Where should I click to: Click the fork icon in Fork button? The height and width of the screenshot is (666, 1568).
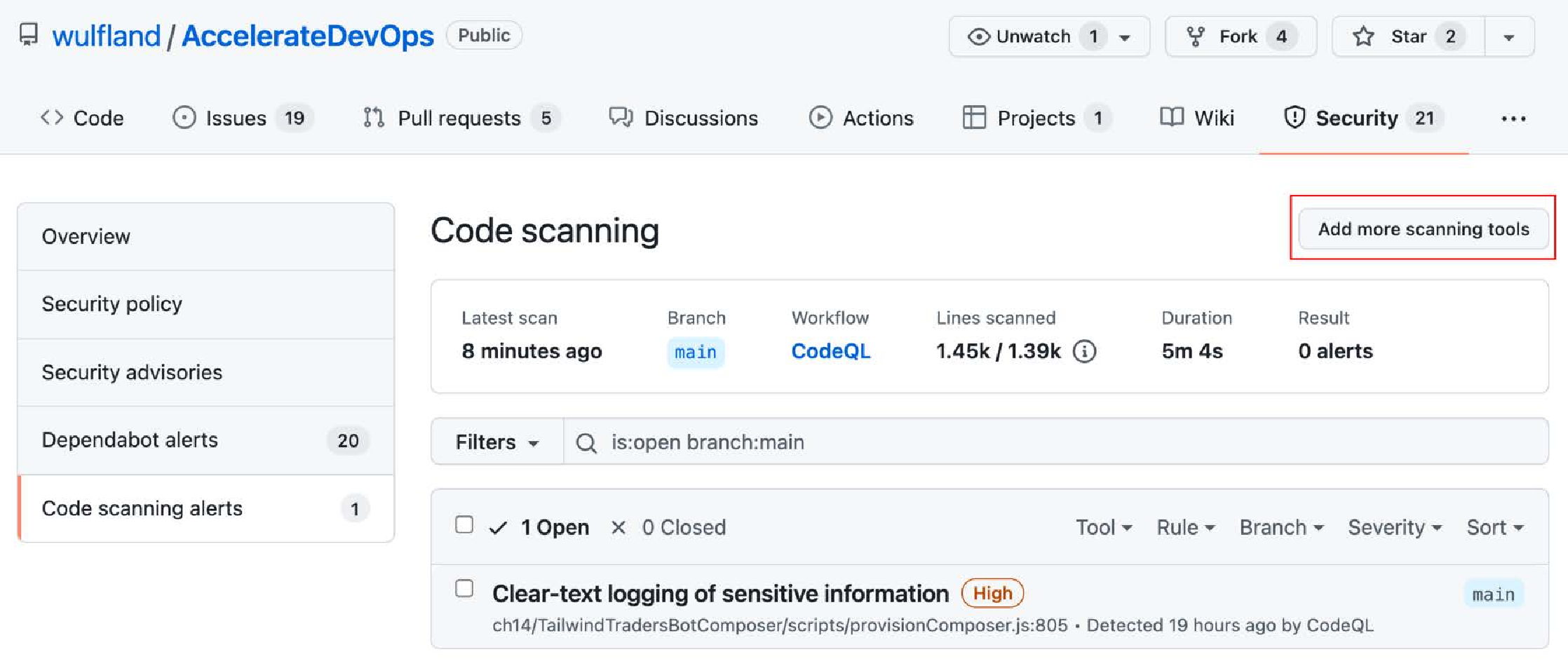tap(1196, 36)
